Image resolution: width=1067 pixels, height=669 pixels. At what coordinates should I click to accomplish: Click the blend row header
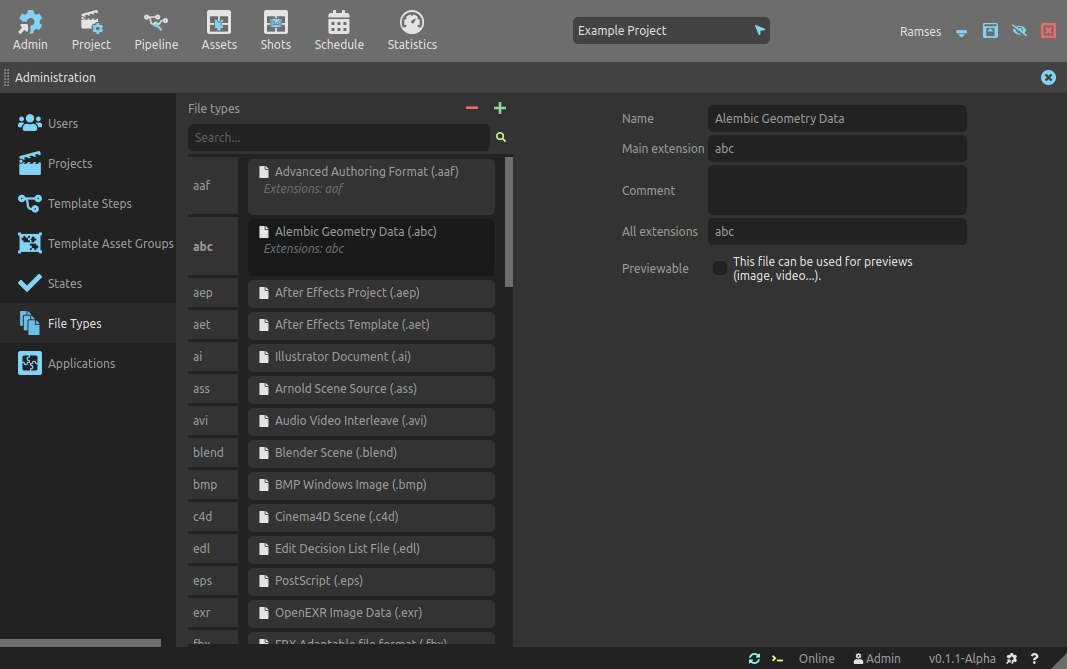pos(213,453)
